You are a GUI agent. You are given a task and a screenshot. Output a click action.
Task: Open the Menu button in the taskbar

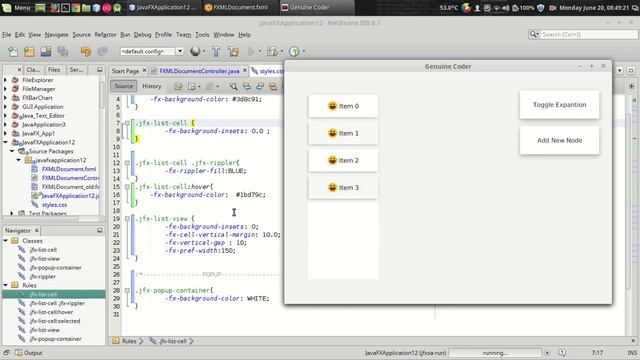[16, 7]
